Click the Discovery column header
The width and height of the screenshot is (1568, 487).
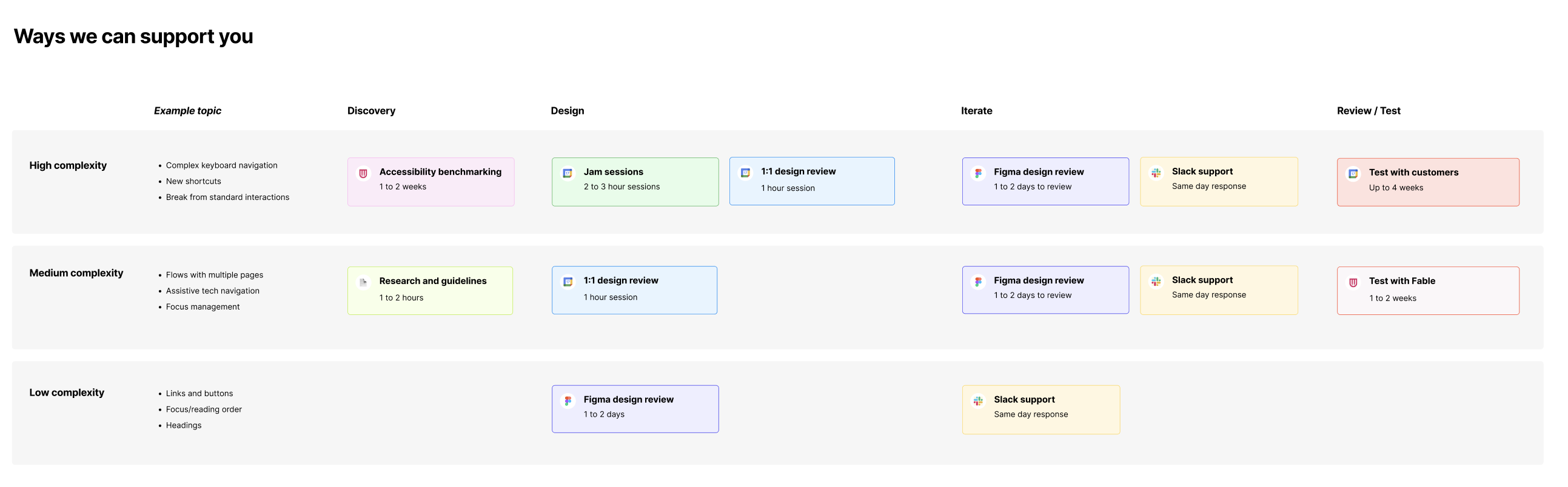click(371, 111)
